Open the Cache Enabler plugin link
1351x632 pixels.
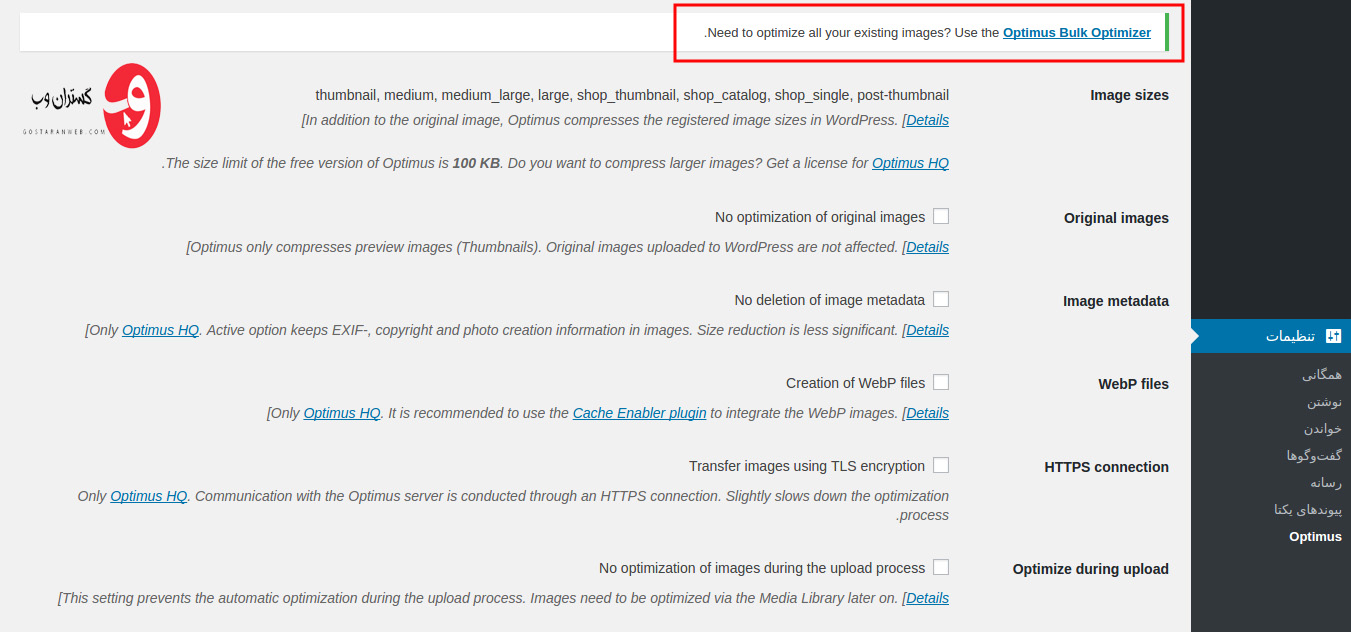coord(639,413)
